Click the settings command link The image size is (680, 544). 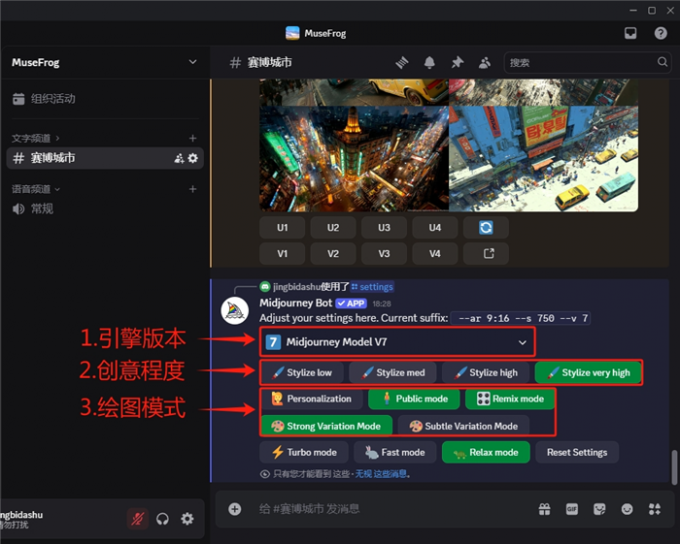373,287
